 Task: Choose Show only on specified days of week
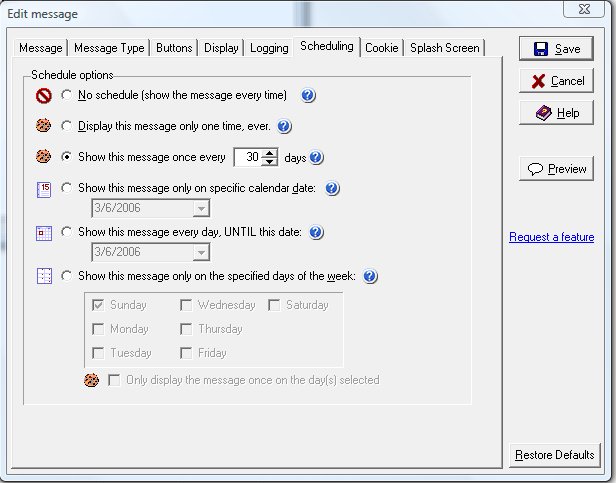(x=67, y=276)
